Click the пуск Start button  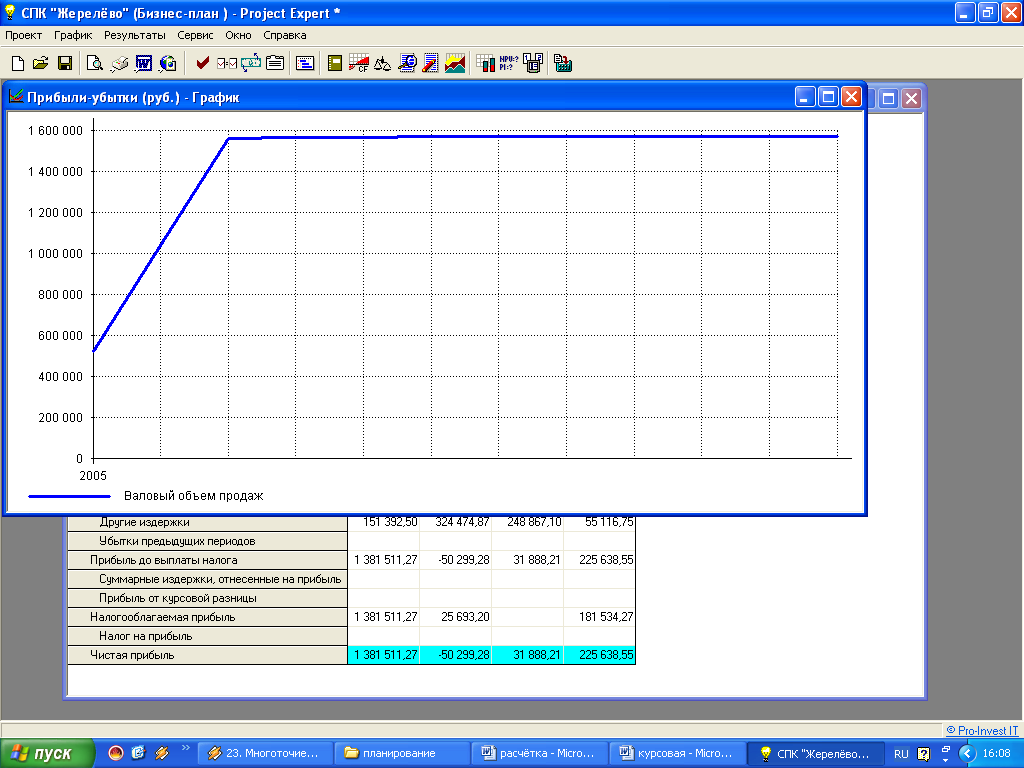[47, 753]
